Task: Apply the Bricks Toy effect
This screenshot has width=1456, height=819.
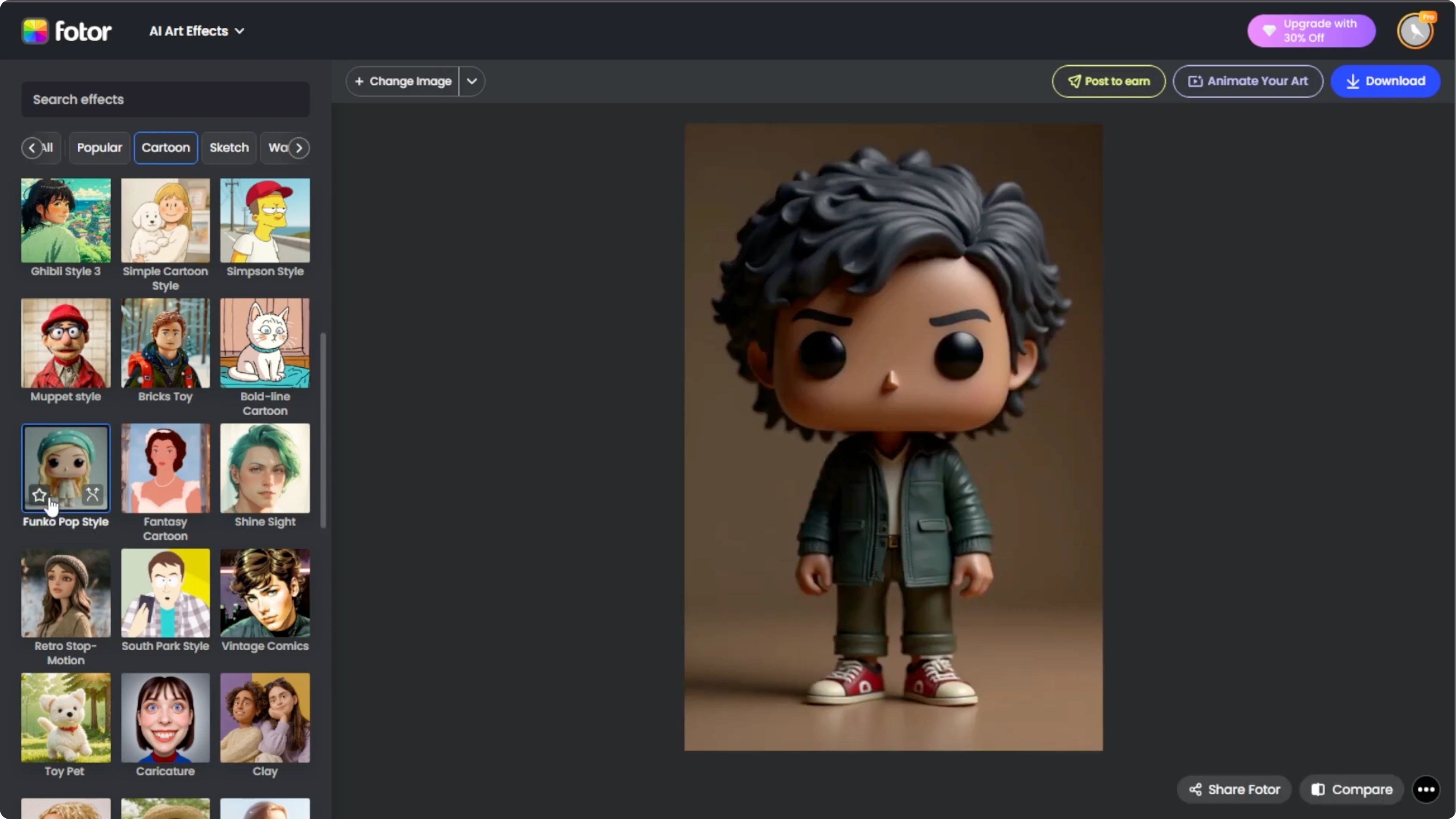Action: (166, 343)
